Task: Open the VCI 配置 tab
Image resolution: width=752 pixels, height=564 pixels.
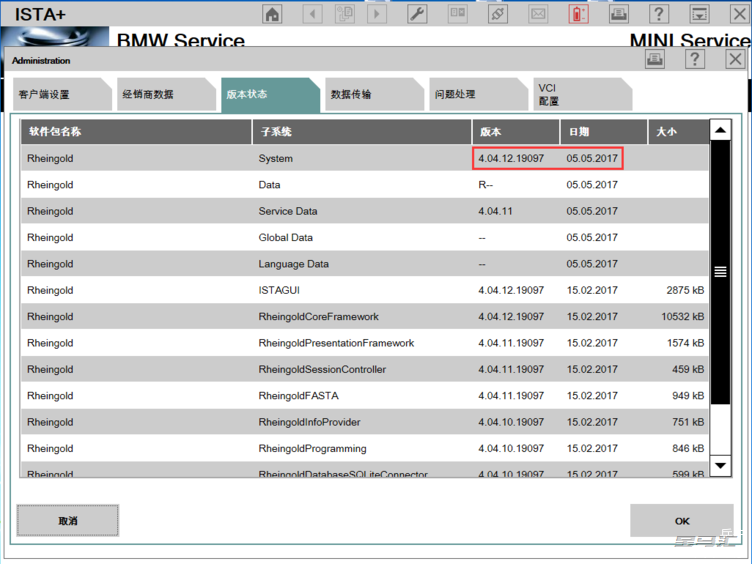Action: point(582,94)
